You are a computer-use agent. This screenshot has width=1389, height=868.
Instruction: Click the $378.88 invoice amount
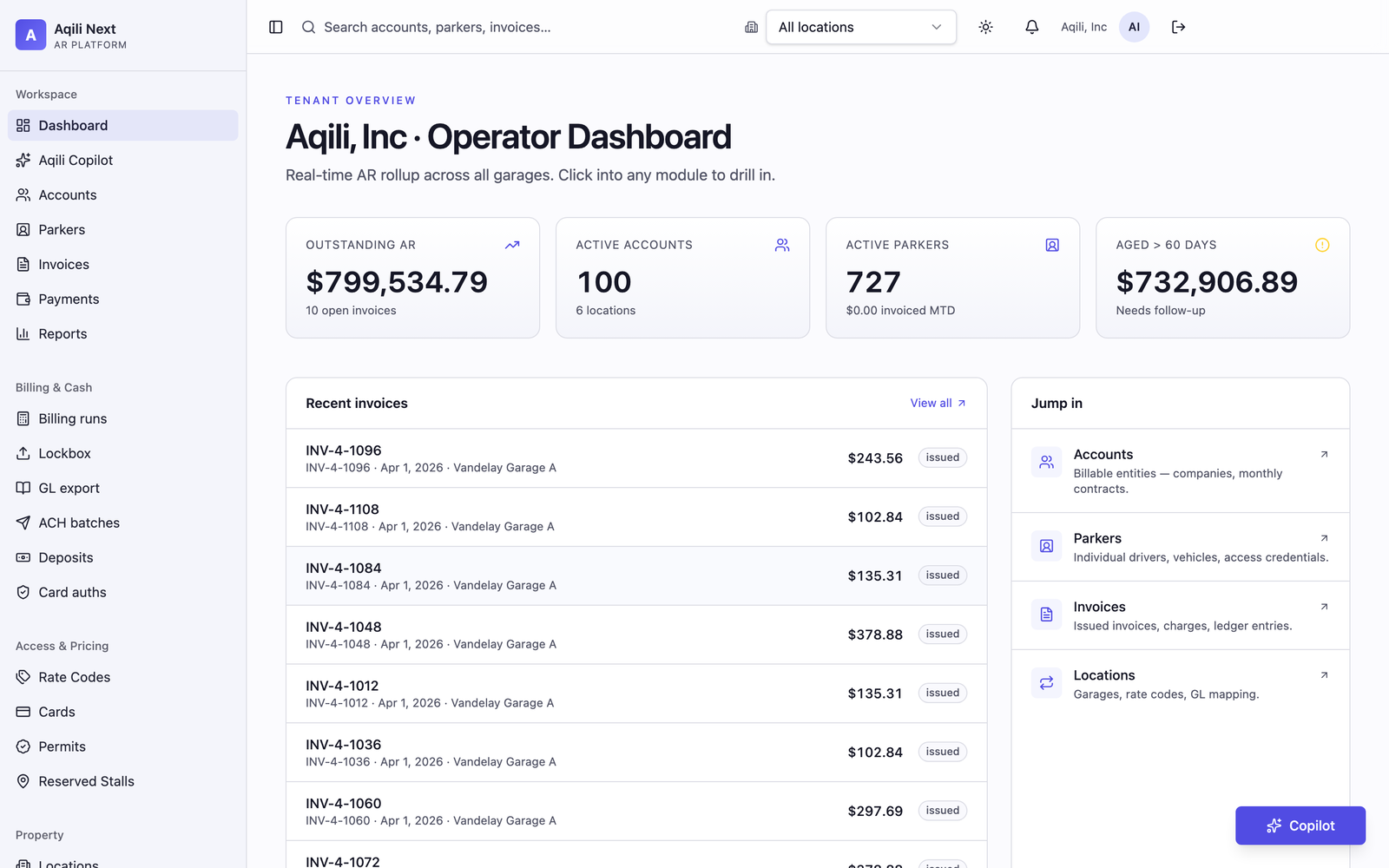(875, 635)
